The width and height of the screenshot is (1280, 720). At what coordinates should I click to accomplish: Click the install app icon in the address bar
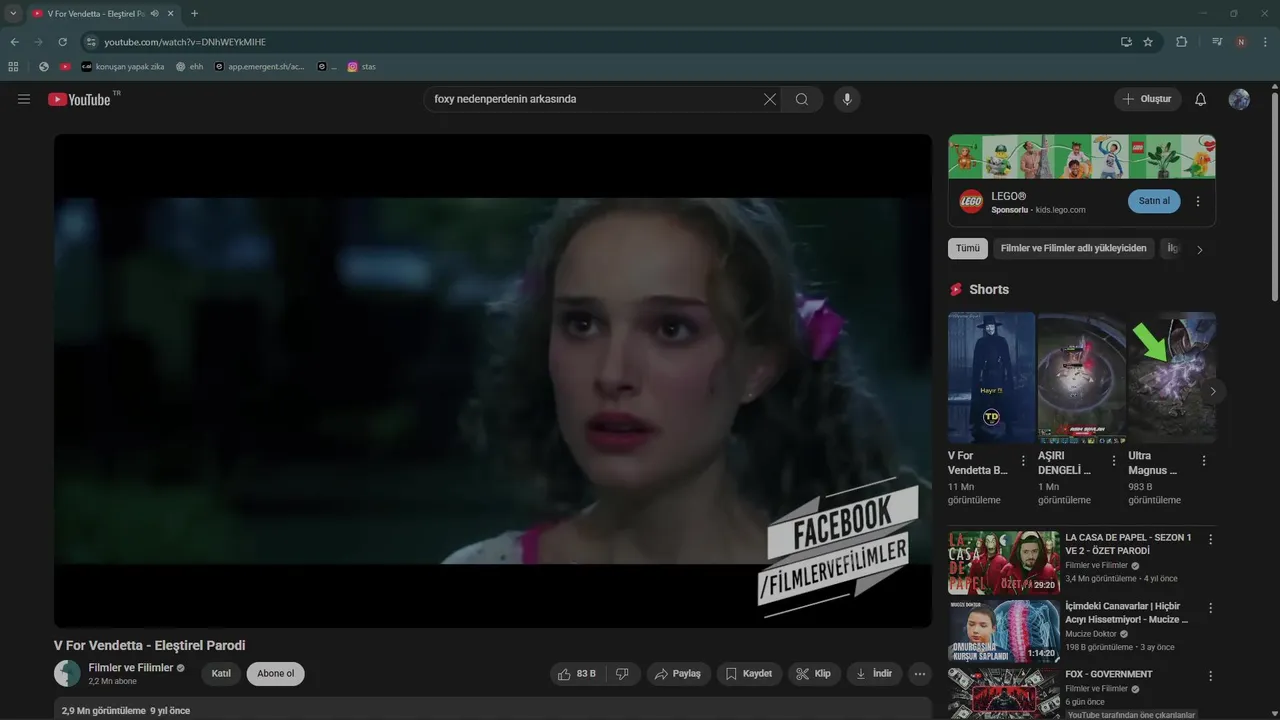[x=1126, y=42]
